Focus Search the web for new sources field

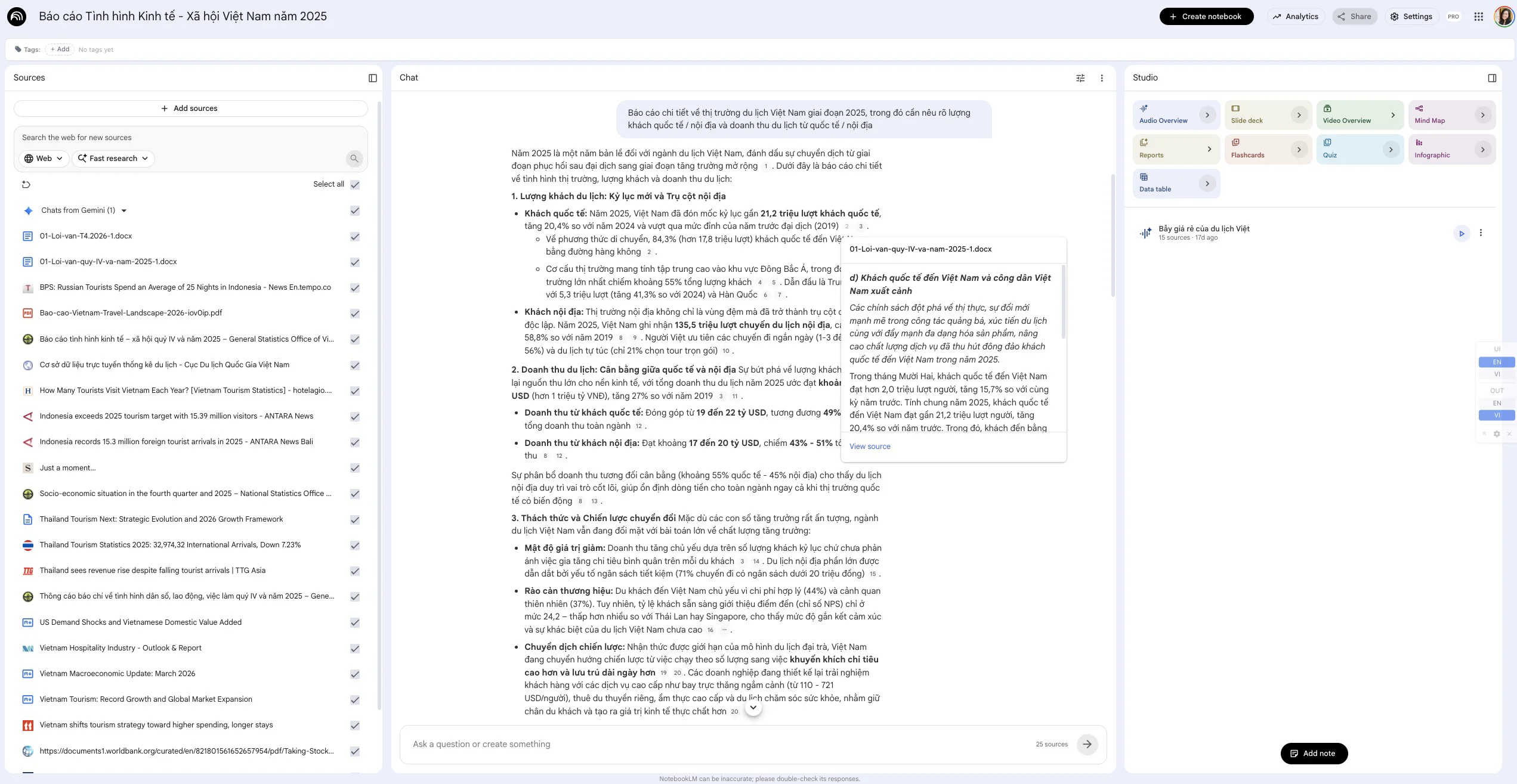[x=191, y=138]
